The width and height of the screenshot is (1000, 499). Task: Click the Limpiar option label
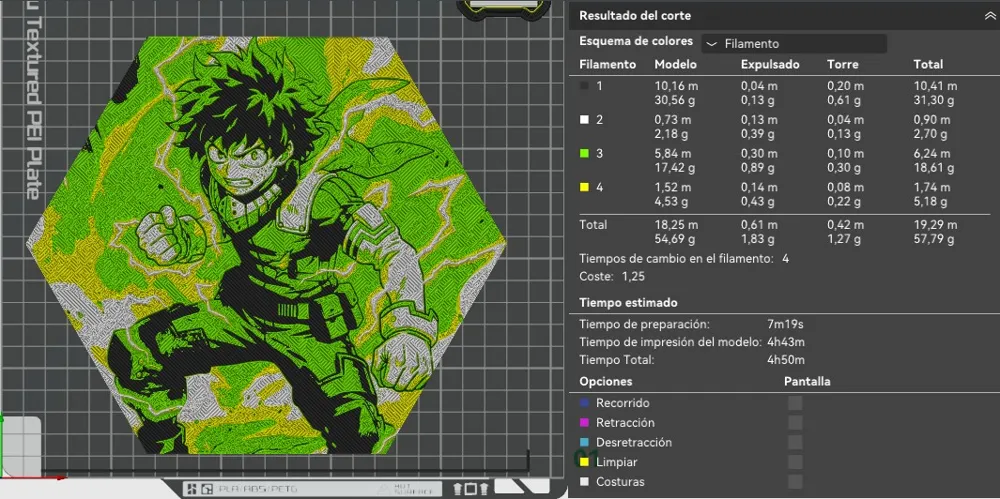click(x=617, y=462)
